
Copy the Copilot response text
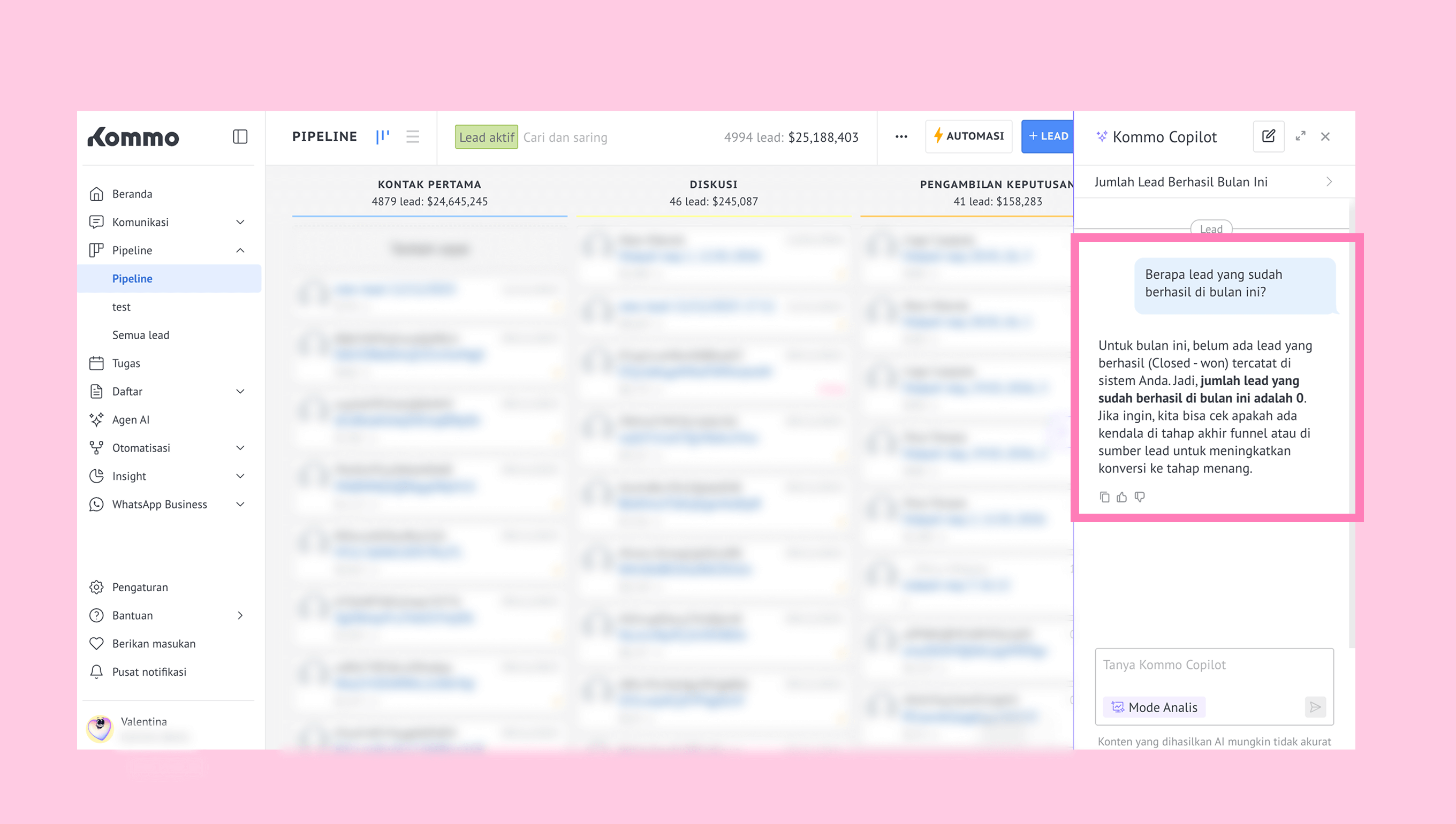click(x=1104, y=497)
